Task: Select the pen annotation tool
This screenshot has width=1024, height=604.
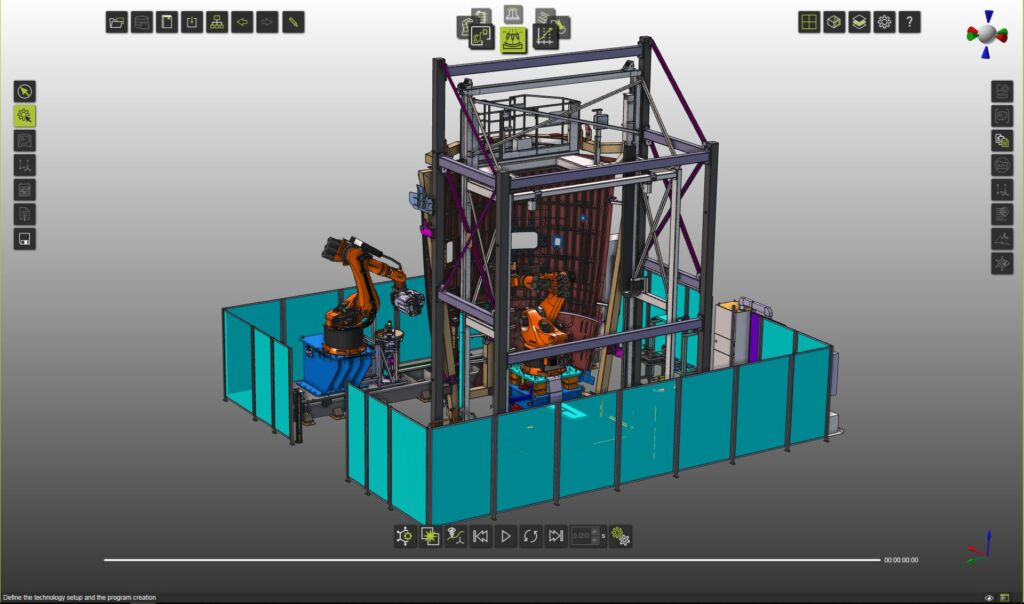Action: (291, 22)
